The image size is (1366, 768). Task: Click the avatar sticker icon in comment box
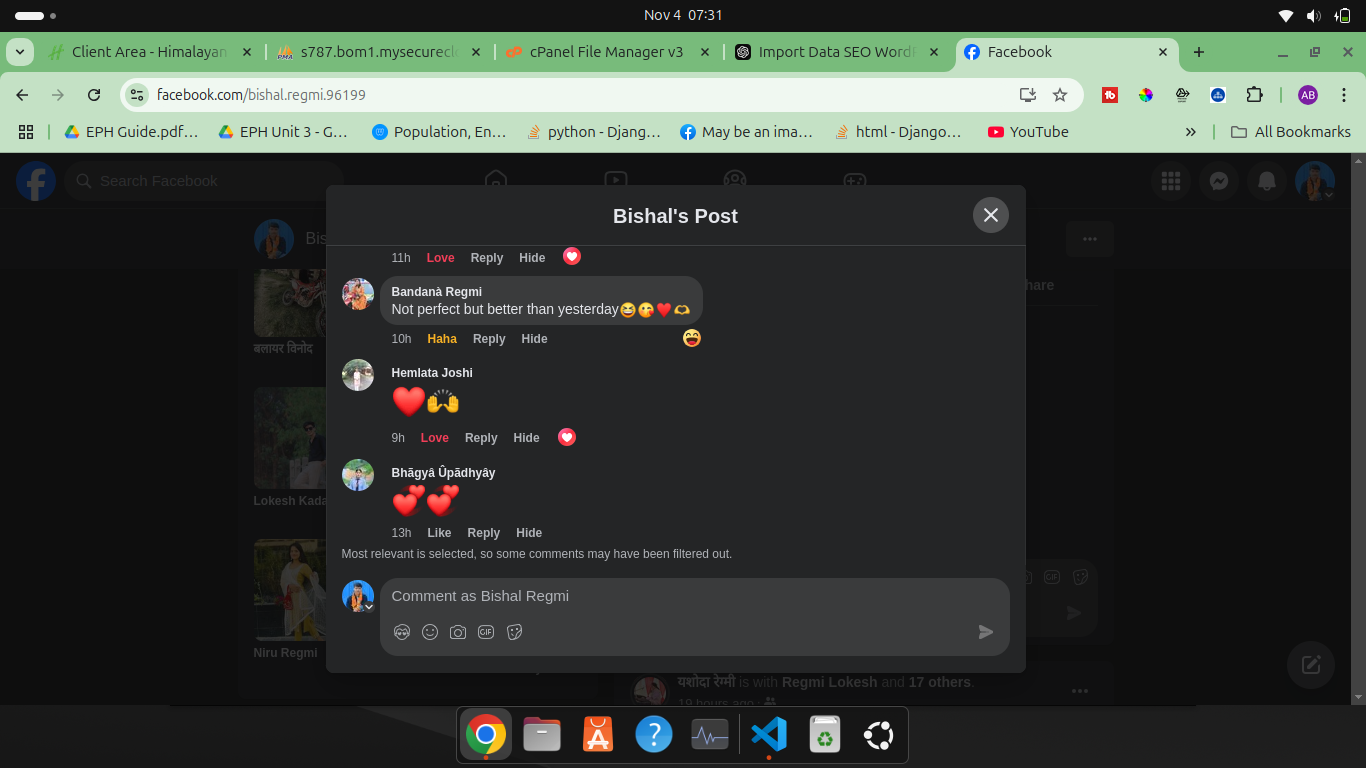(402, 632)
